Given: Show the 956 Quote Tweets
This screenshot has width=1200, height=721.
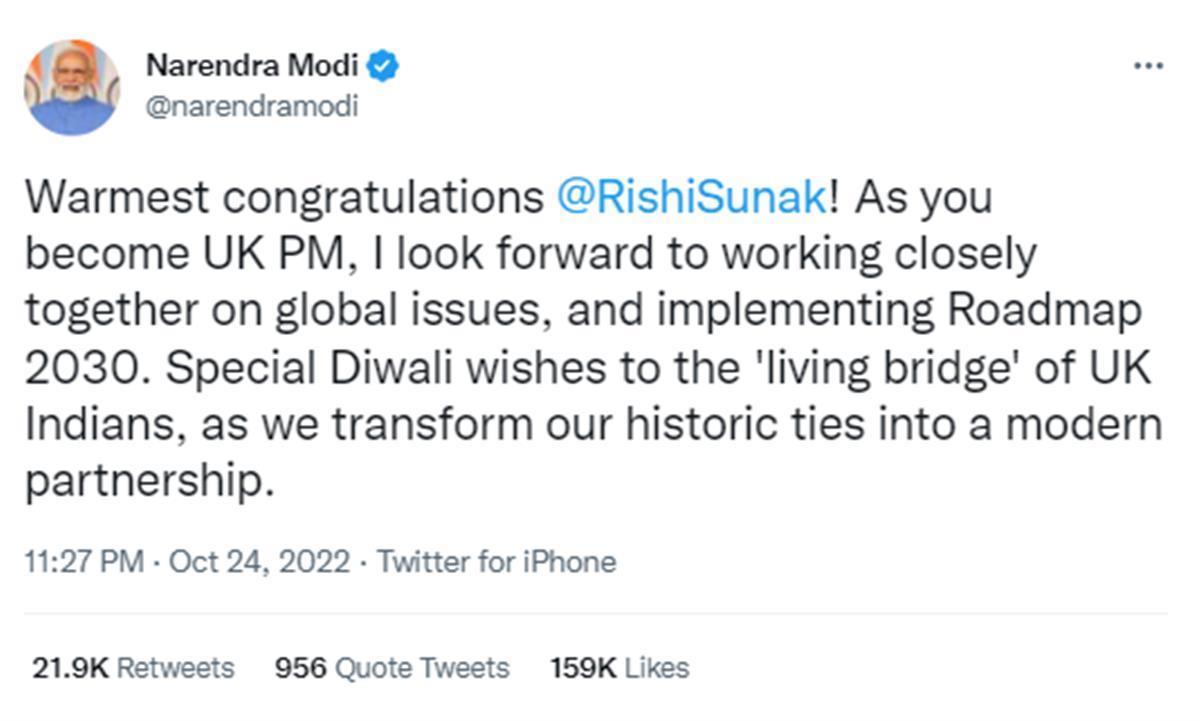Looking at the screenshot, I should point(392,667).
